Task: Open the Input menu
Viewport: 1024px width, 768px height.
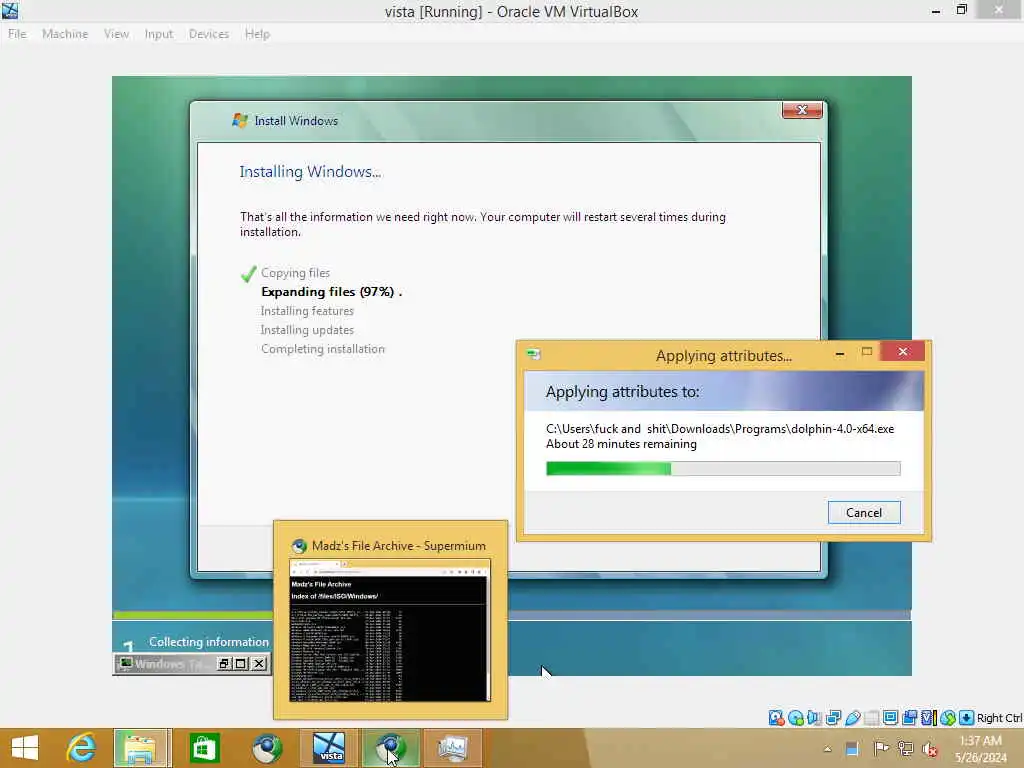Action: tap(159, 34)
